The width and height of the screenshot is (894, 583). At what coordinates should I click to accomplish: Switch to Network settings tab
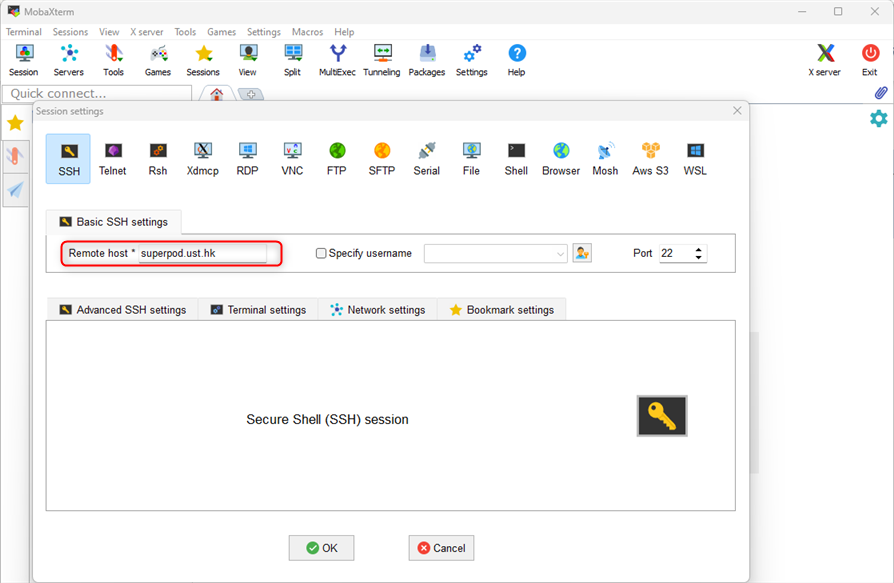(377, 309)
